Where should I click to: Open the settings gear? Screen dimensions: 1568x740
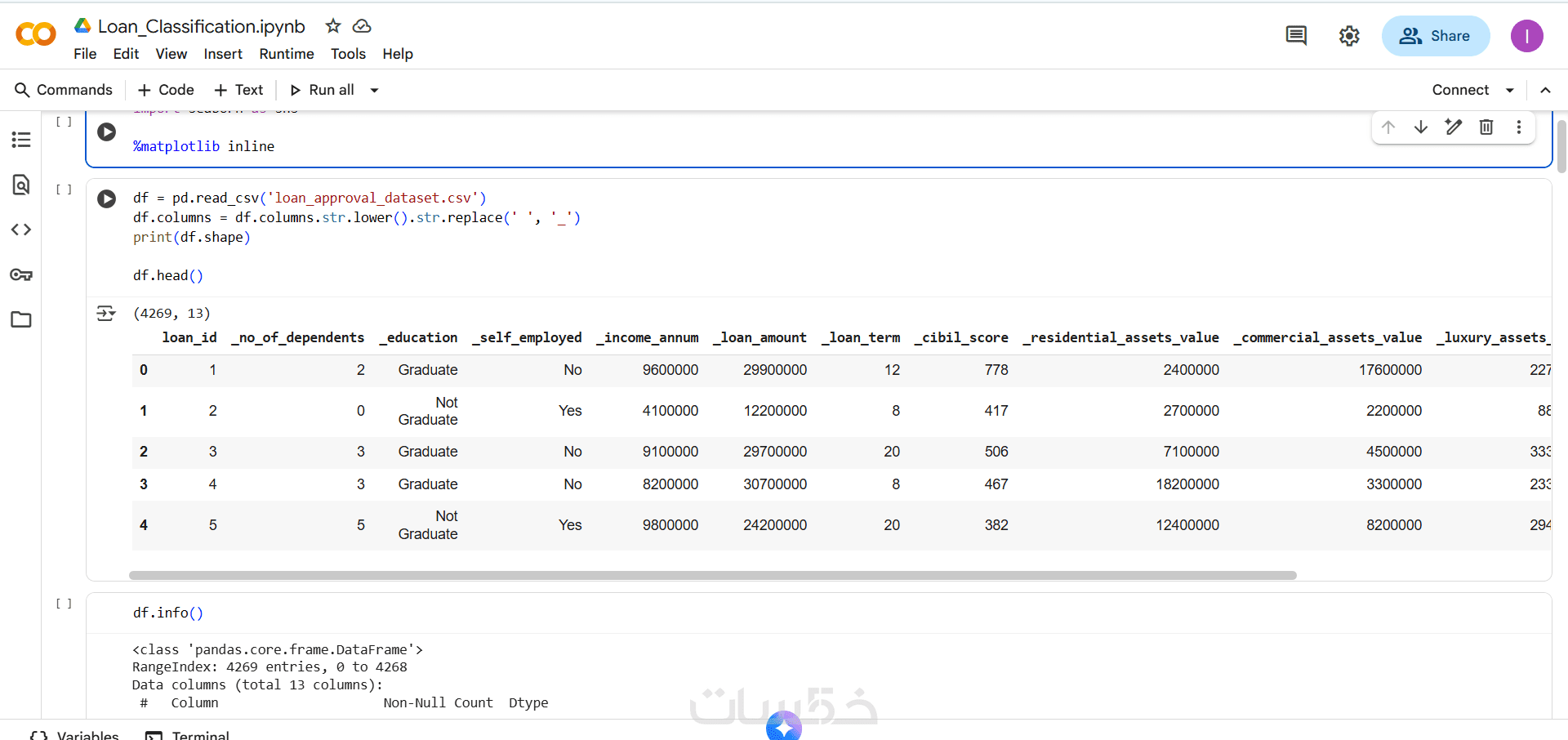[x=1349, y=36]
